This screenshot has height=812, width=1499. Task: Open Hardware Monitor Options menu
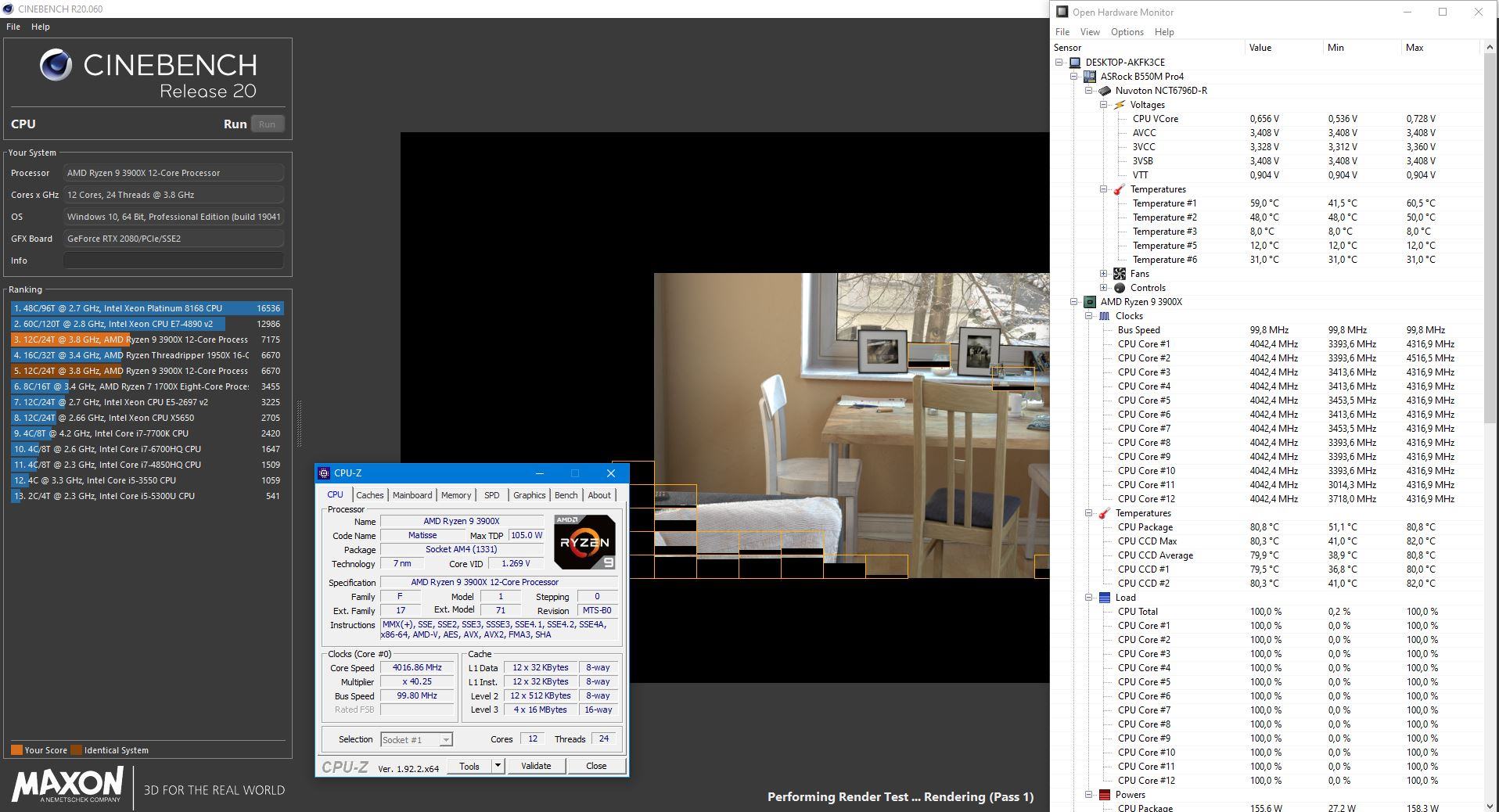click(x=1127, y=32)
